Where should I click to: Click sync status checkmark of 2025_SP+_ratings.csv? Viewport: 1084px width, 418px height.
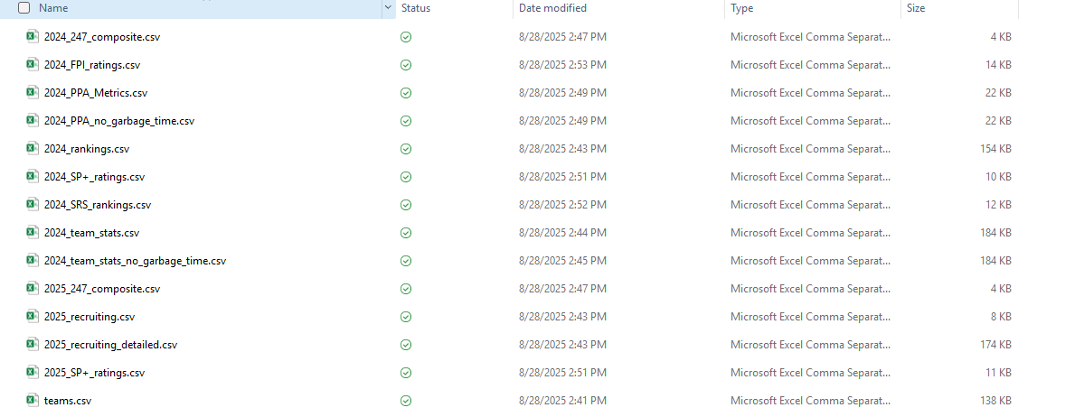coord(405,373)
